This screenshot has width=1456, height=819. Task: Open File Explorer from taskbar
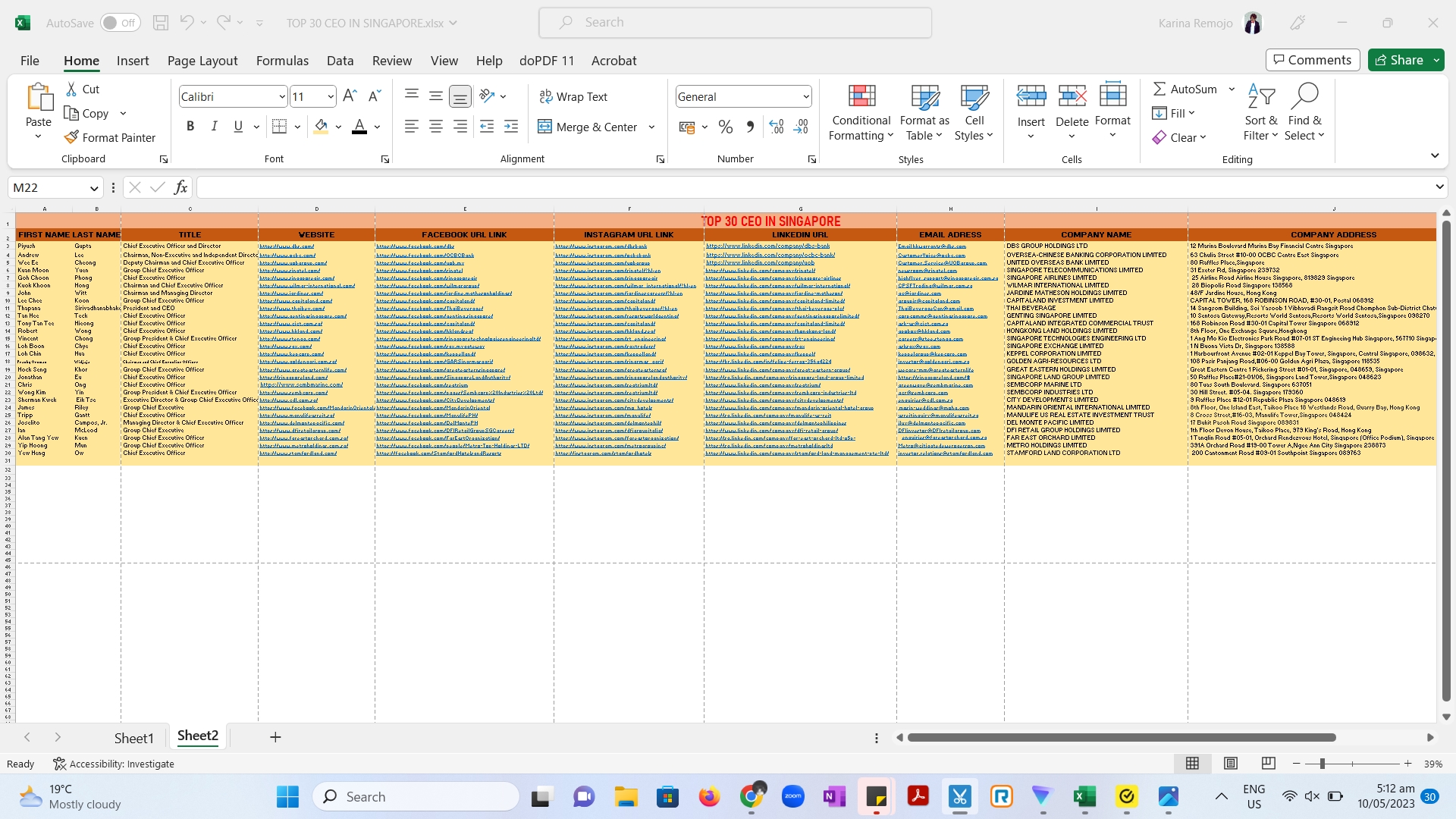pos(626,797)
